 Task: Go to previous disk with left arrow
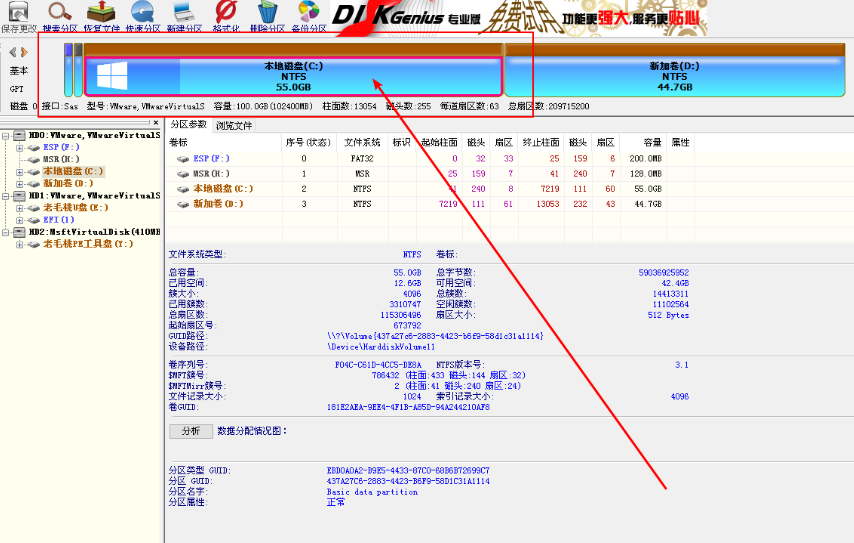pos(13,52)
